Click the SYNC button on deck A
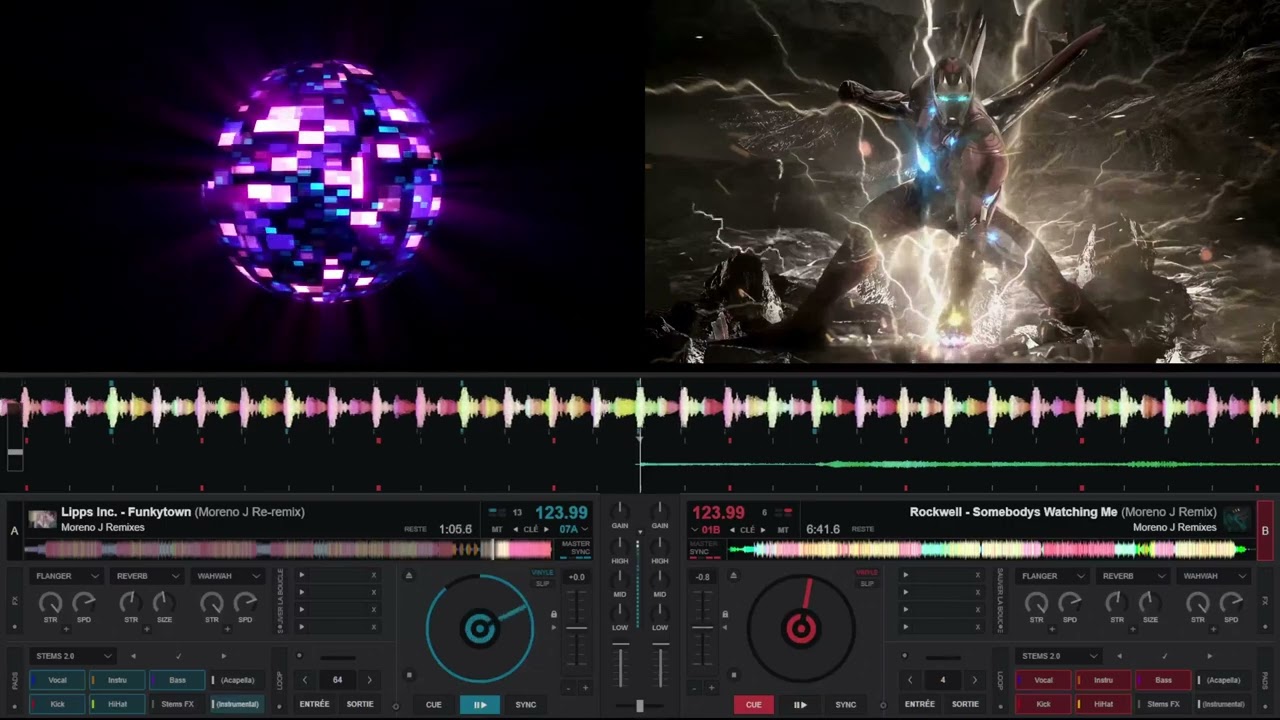The width and height of the screenshot is (1280, 720). click(x=526, y=704)
